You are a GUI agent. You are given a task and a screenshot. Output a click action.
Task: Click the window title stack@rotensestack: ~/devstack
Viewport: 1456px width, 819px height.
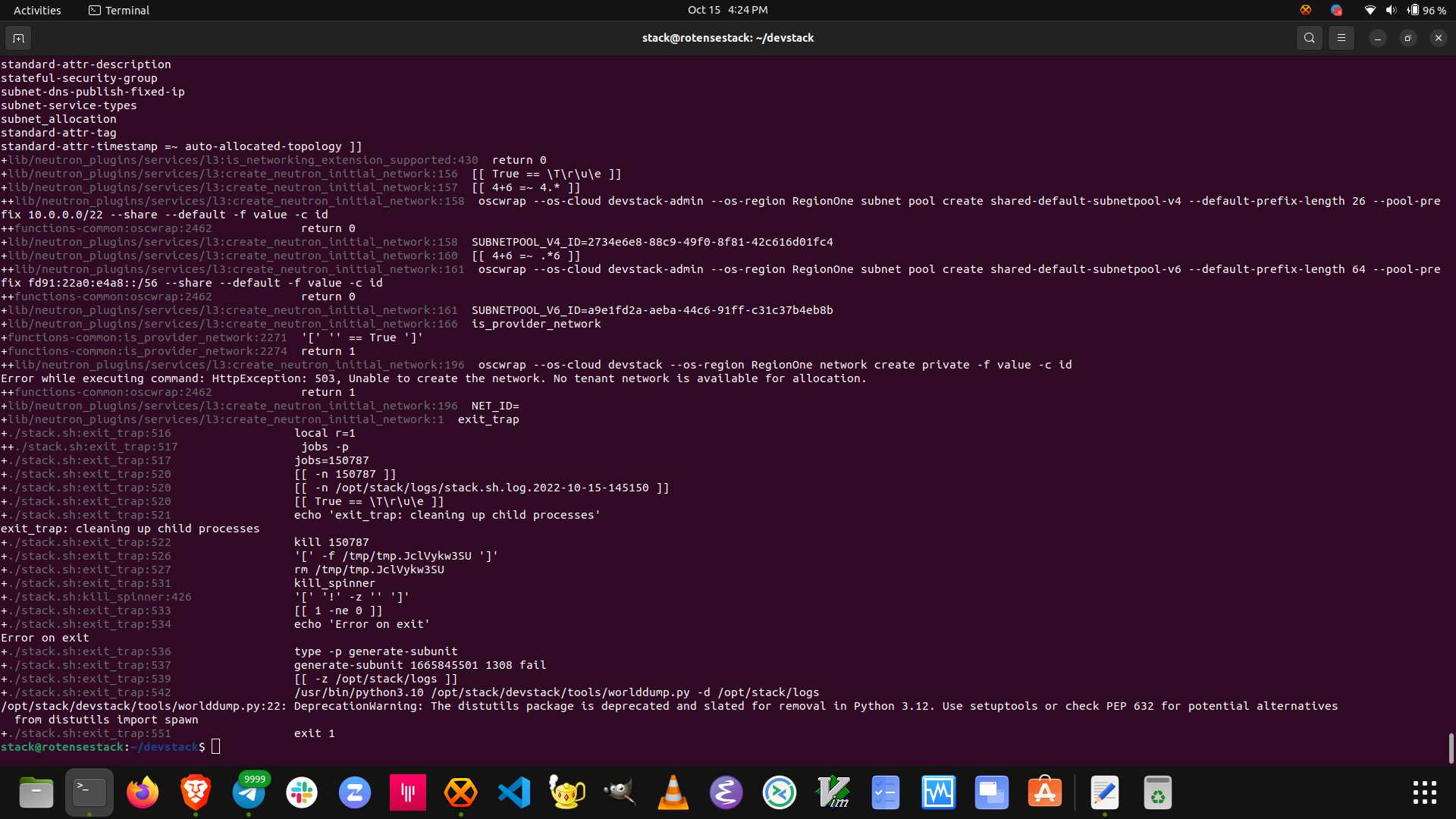point(727,38)
